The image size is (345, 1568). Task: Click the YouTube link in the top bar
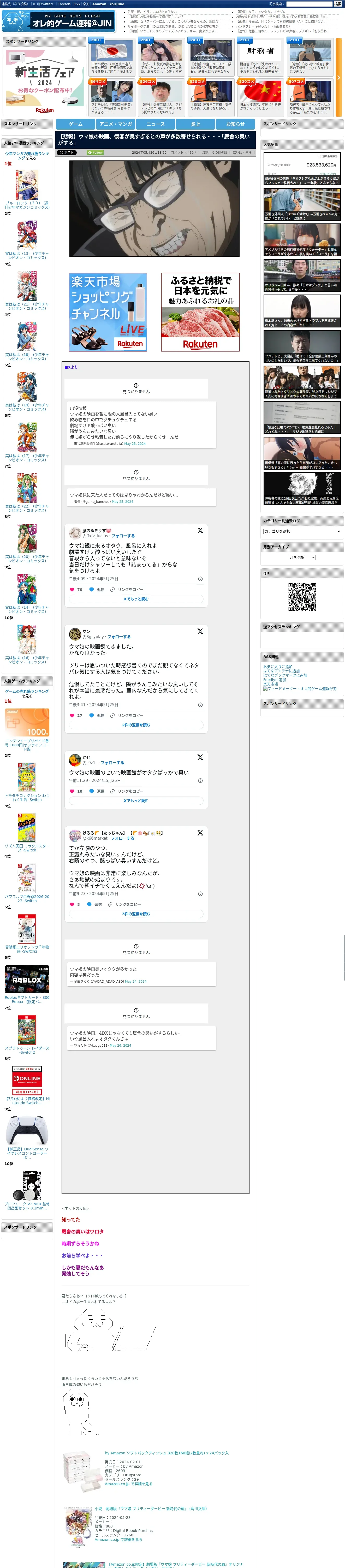point(117,4)
